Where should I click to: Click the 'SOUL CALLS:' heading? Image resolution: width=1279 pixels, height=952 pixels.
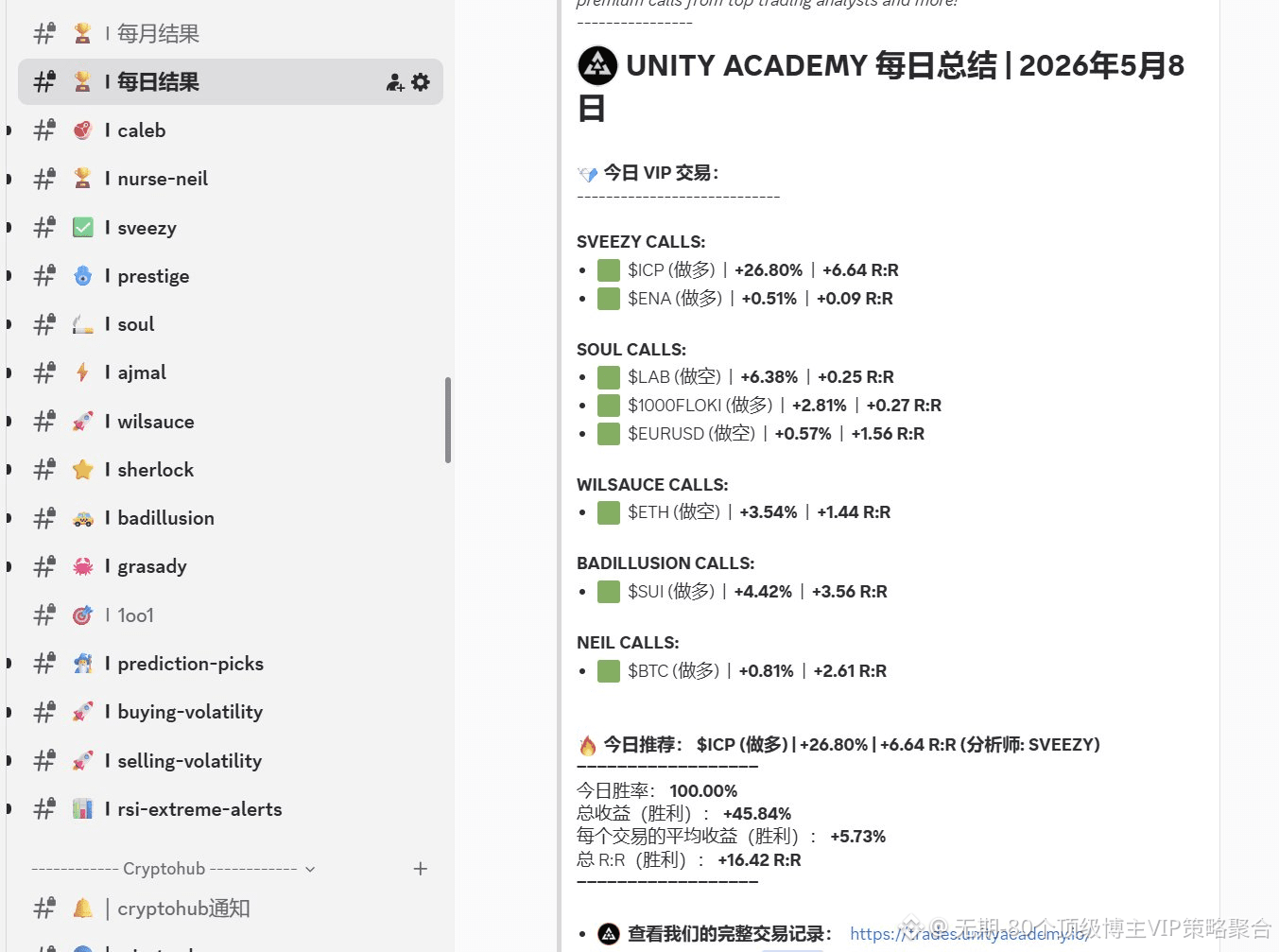631,350
